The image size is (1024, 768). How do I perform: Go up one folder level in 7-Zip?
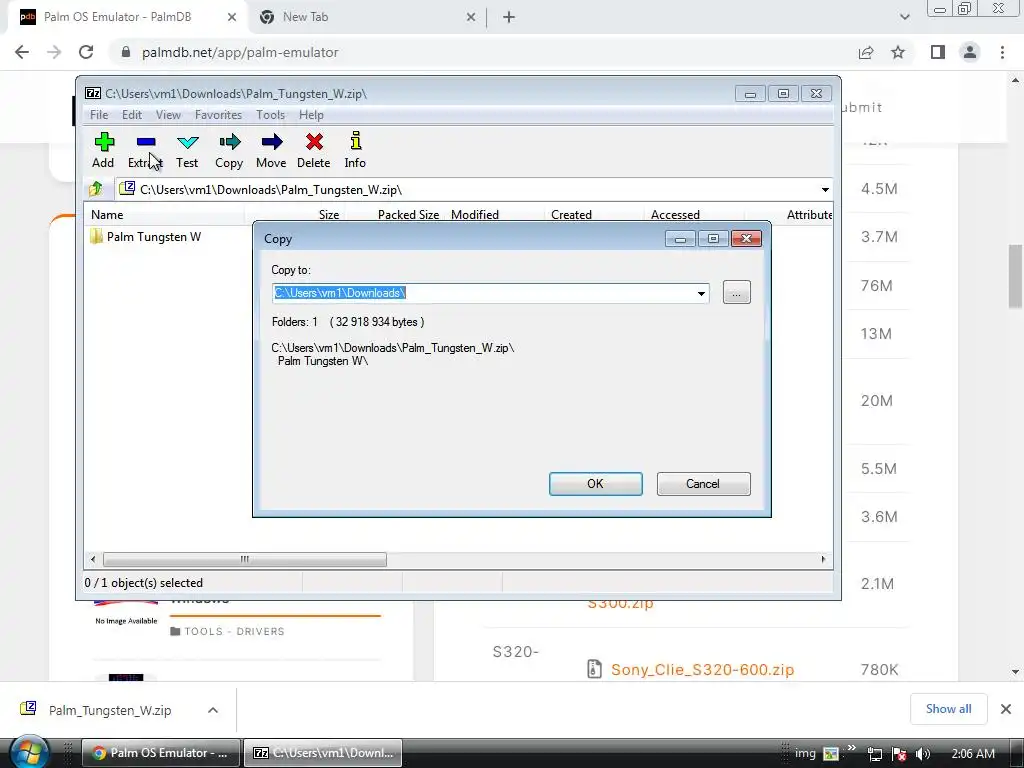(x=96, y=189)
